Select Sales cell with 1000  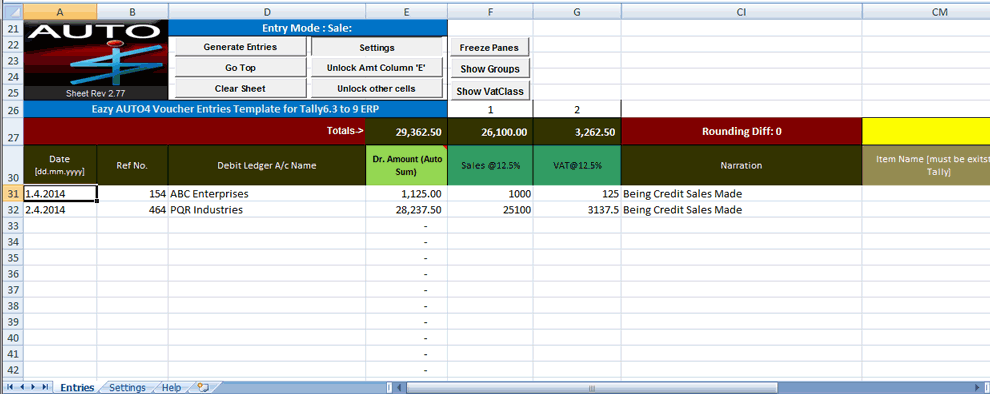(490, 193)
